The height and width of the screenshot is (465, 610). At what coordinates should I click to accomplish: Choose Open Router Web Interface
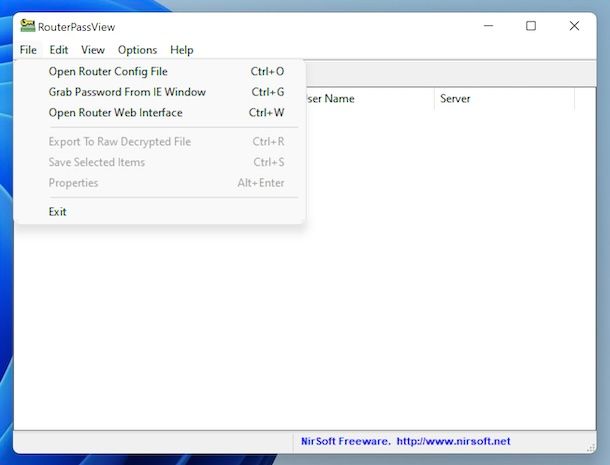click(x=160, y=113)
